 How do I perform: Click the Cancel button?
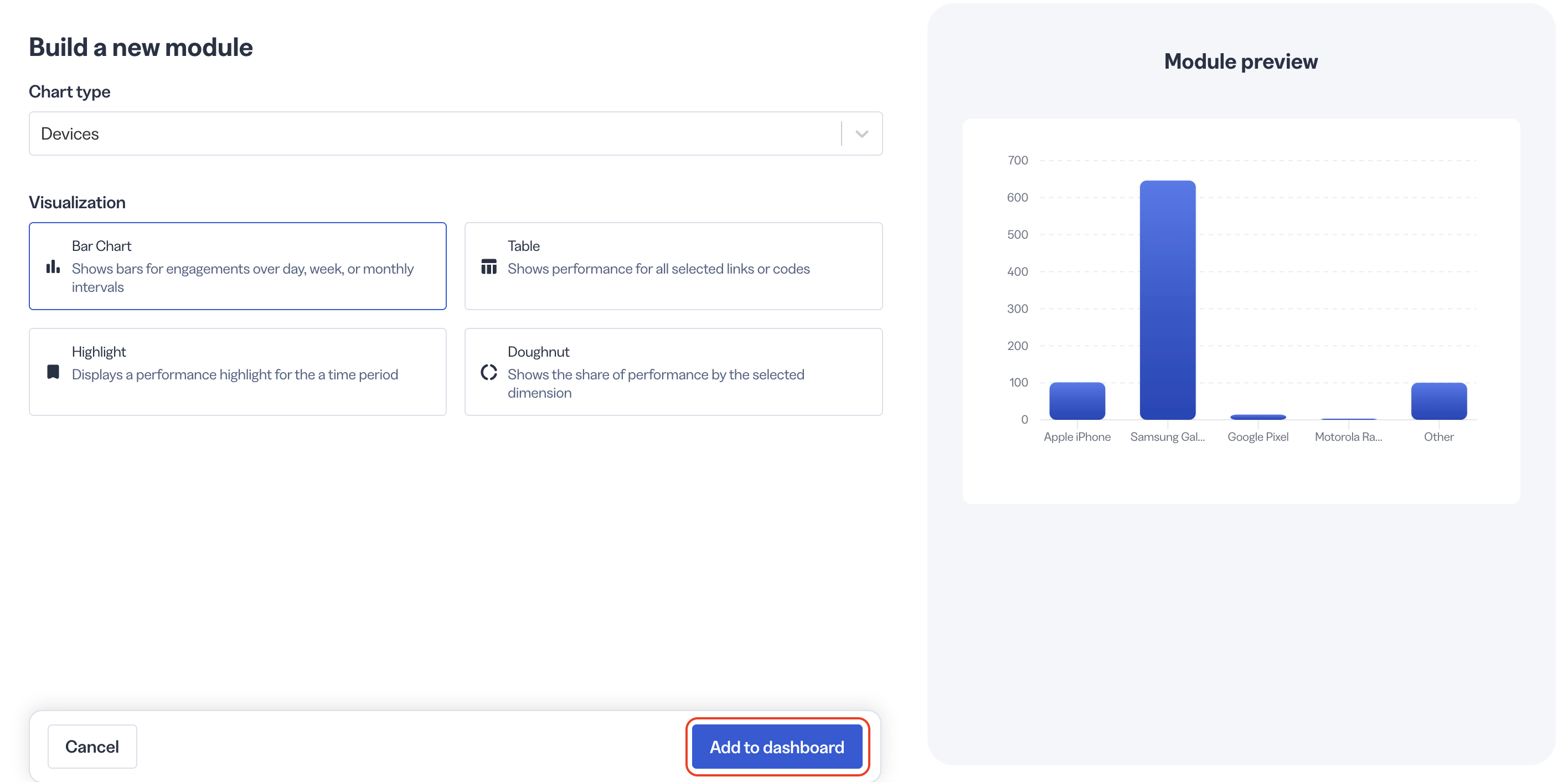pyautogui.click(x=92, y=747)
